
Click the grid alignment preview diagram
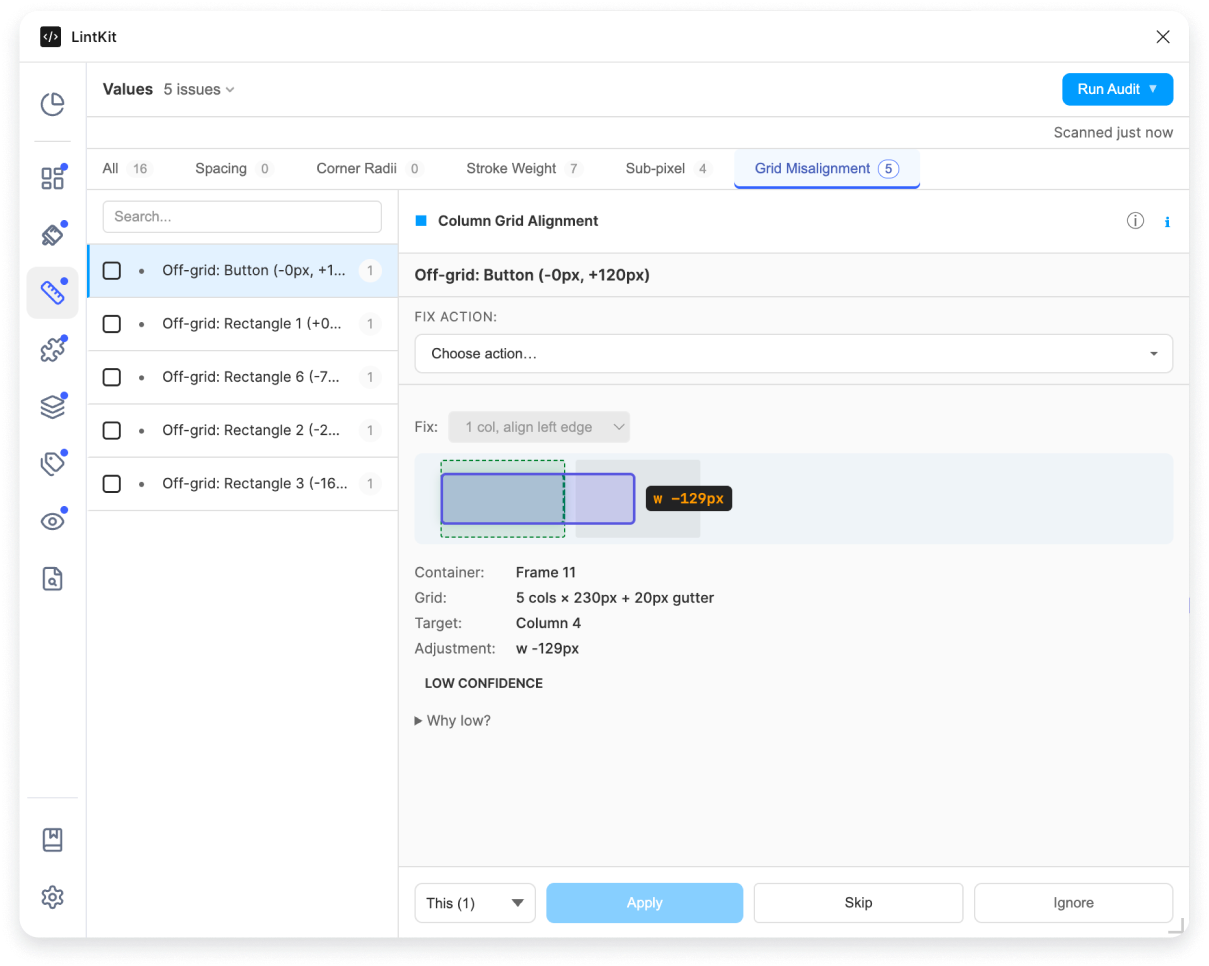(794, 499)
